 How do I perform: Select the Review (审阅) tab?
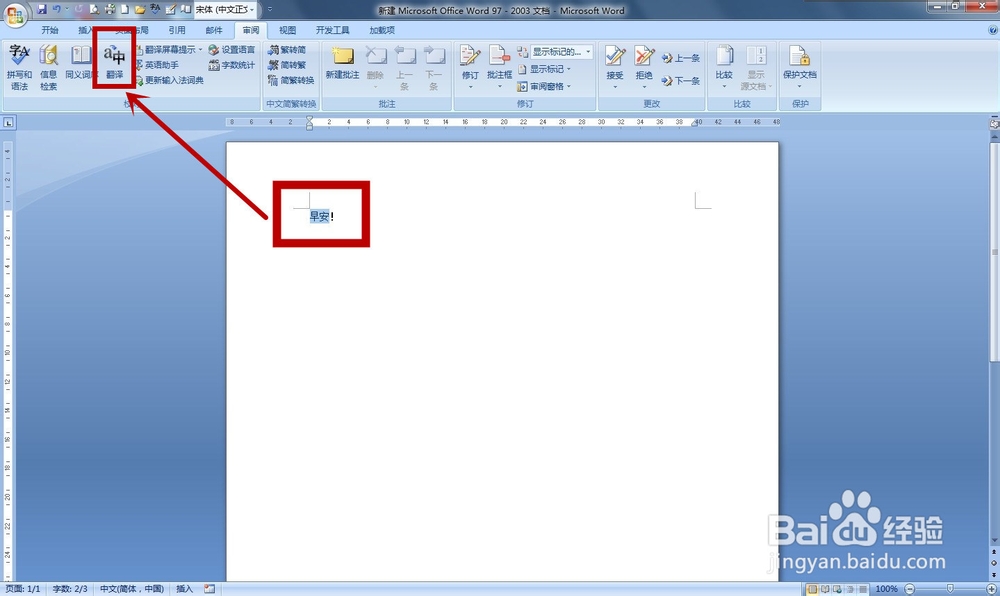tap(251, 30)
